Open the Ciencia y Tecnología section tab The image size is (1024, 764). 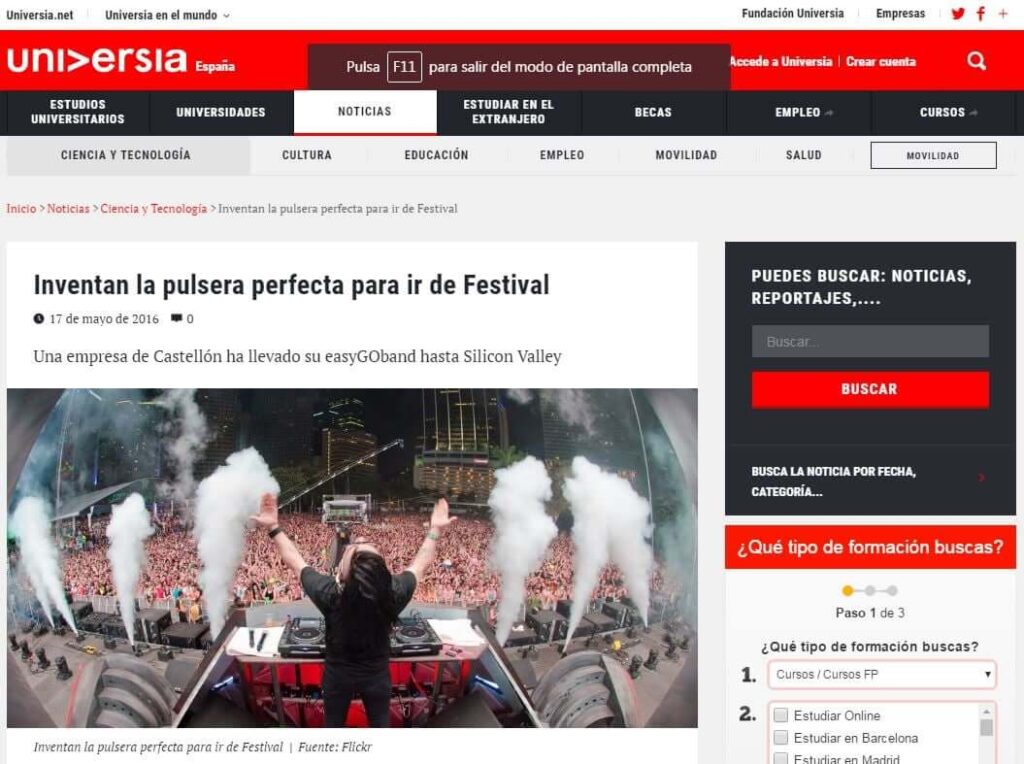point(128,155)
